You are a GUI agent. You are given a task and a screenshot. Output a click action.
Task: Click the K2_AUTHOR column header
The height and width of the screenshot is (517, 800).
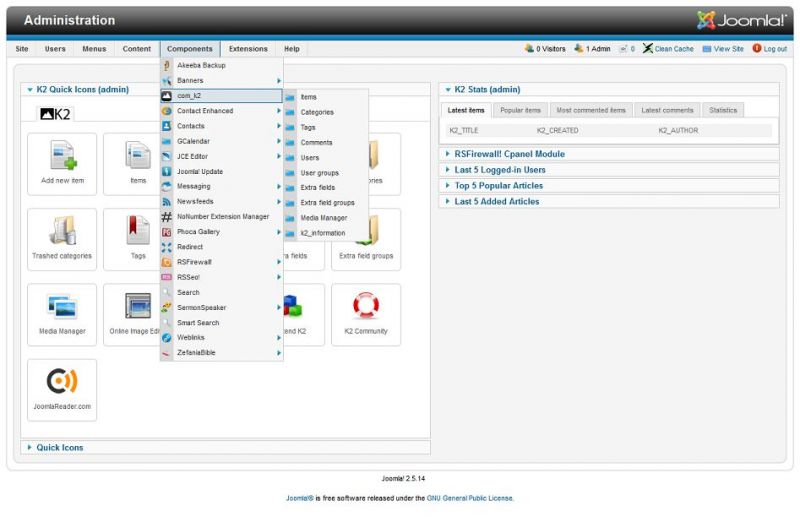(x=678, y=131)
